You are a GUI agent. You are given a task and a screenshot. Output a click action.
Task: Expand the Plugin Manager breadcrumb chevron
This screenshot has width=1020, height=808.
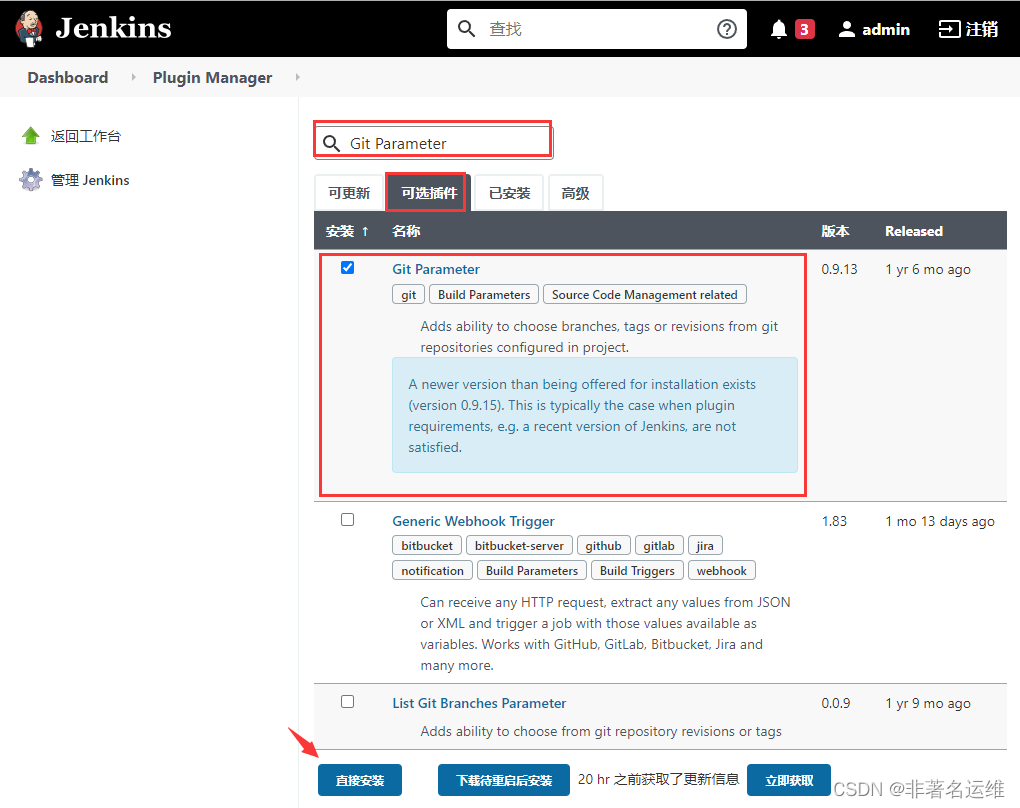tap(297, 77)
